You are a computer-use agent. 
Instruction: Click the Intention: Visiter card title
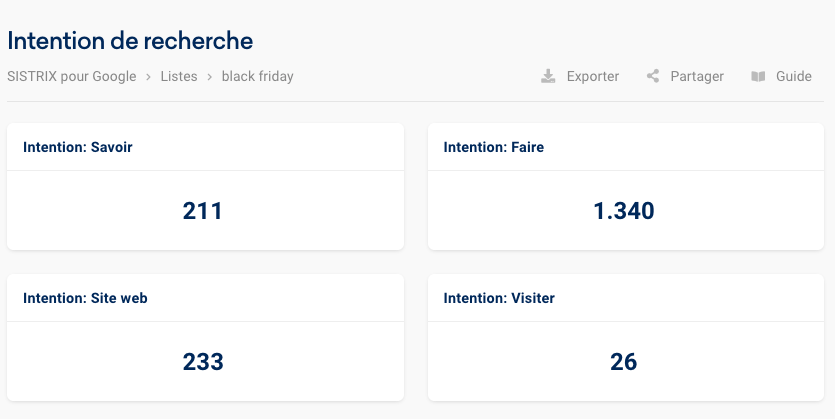click(x=499, y=298)
